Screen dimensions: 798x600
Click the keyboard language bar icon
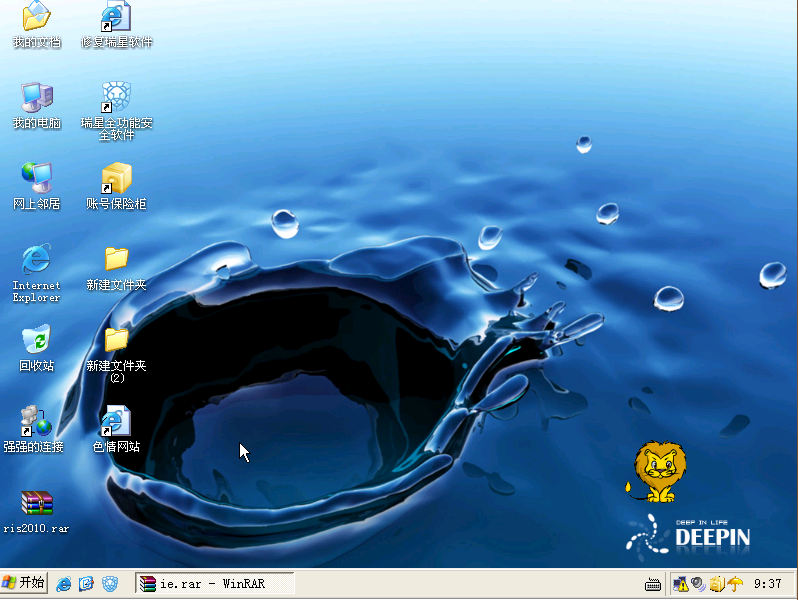(652, 585)
